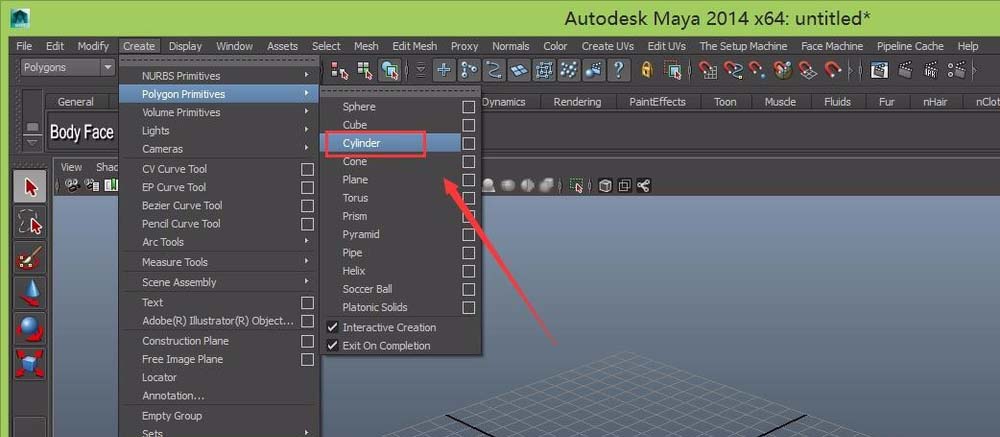Click select by object type icon
1000x437 pixels.
click(x=365, y=70)
